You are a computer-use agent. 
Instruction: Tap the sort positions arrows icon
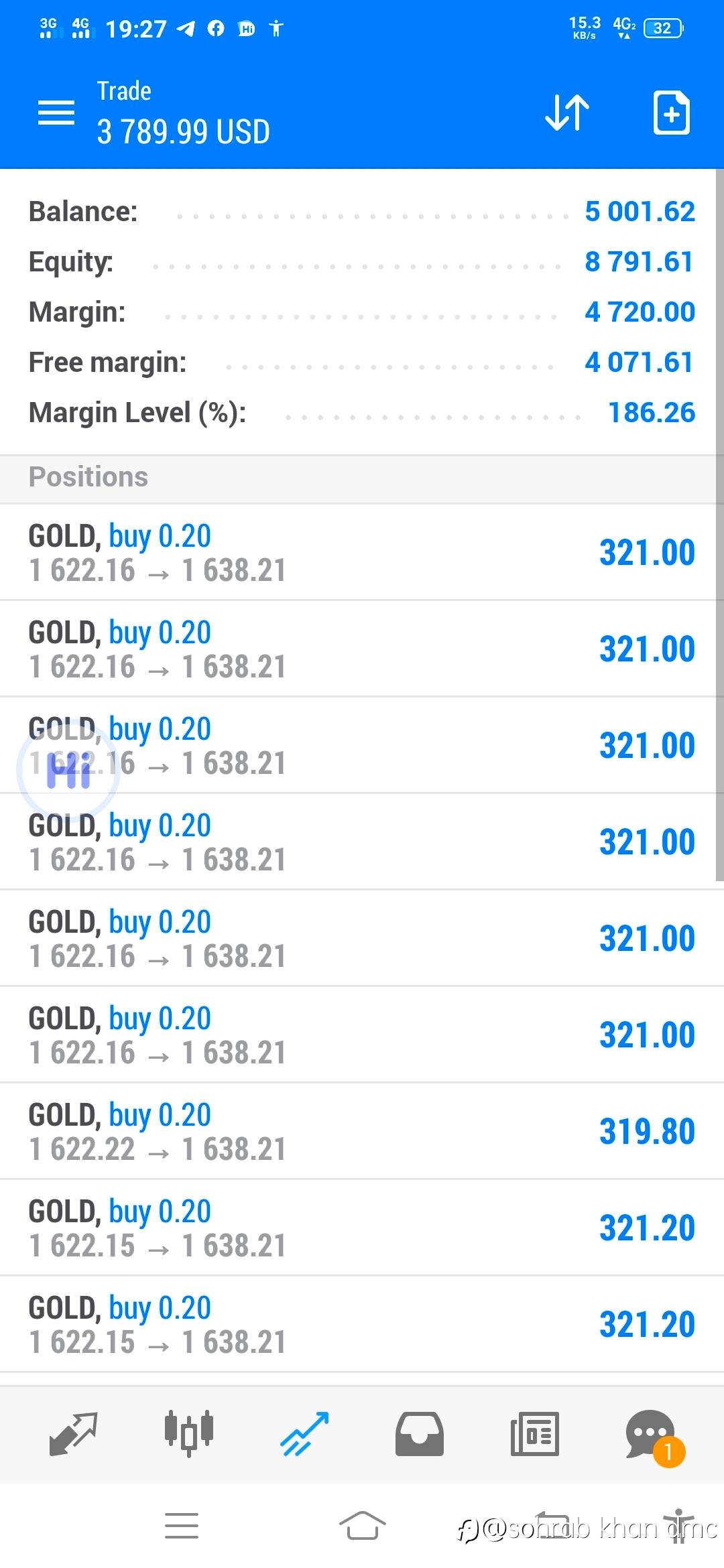click(x=566, y=113)
